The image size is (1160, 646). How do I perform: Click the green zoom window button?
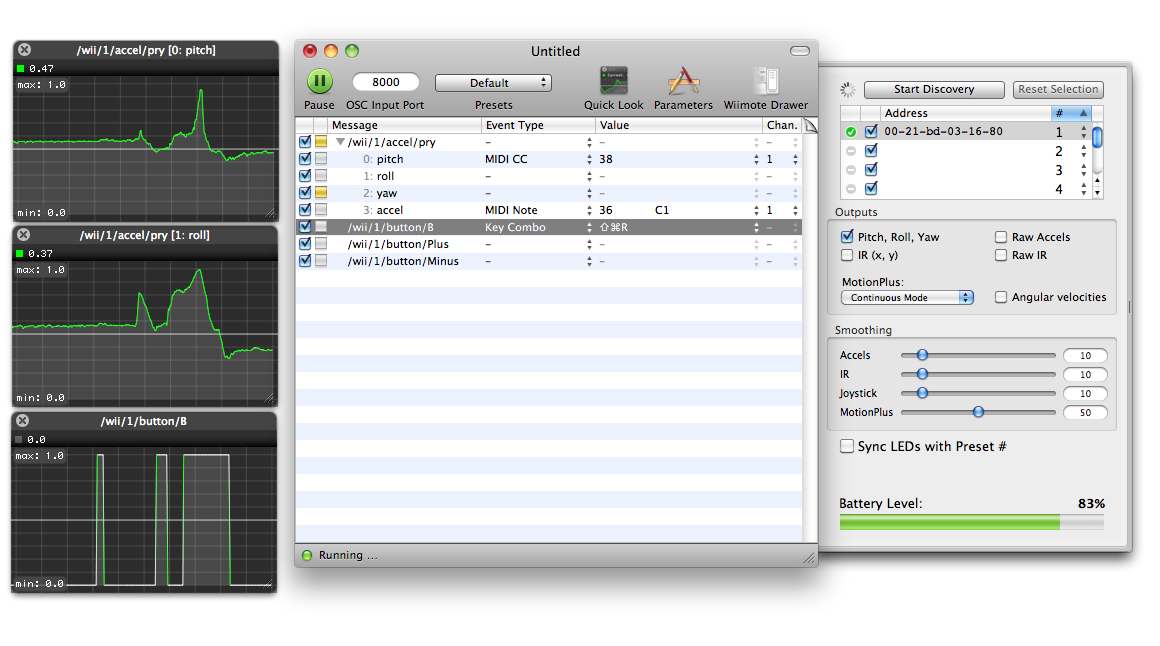[352, 51]
